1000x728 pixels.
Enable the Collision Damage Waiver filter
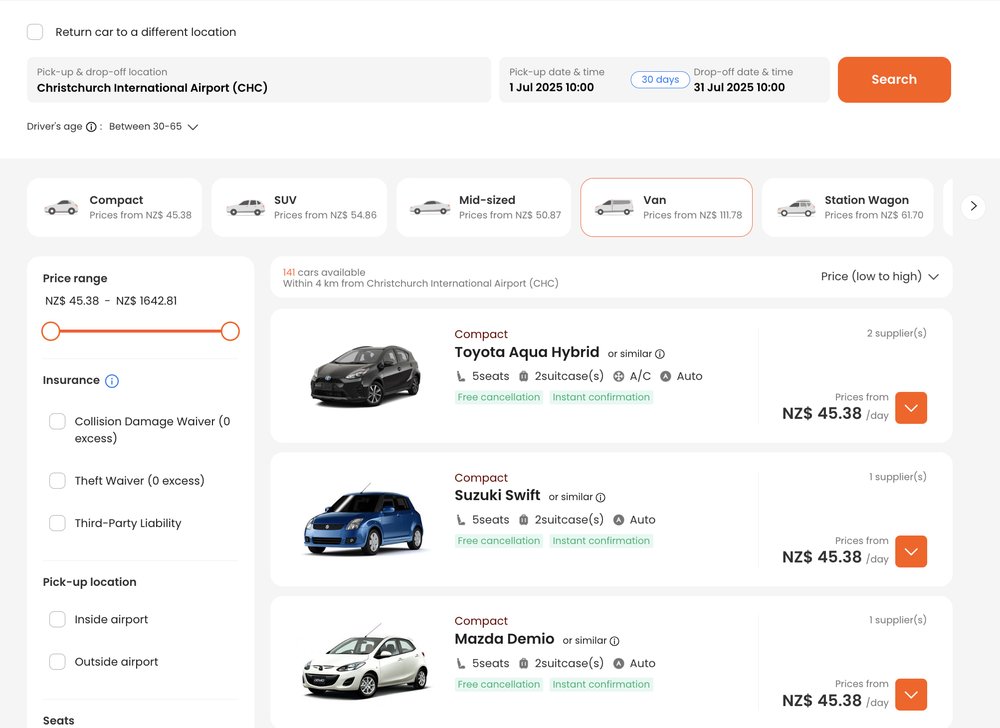tap(57, 421)
